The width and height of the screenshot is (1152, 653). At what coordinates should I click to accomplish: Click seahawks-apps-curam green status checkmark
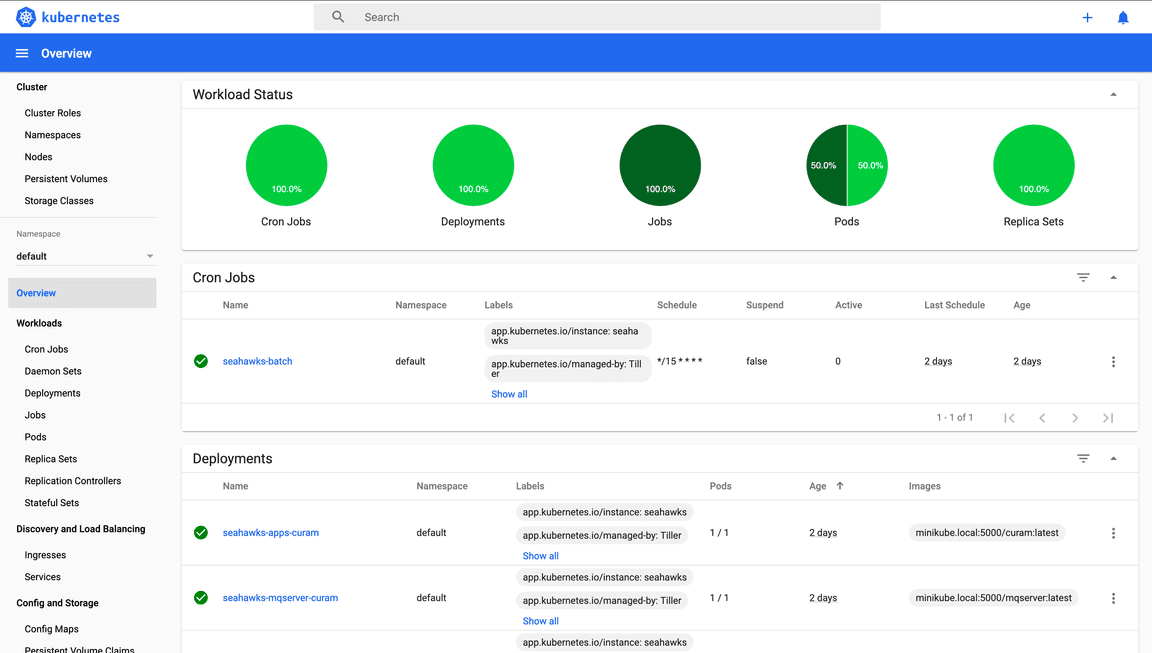[201, 533]
